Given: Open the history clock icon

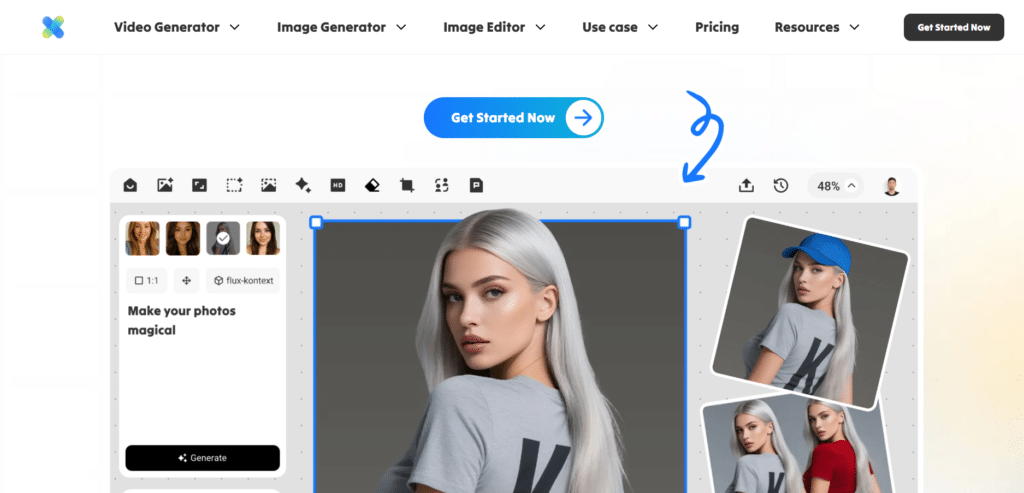Looking at the screenshot, I should tap(781, 185).
